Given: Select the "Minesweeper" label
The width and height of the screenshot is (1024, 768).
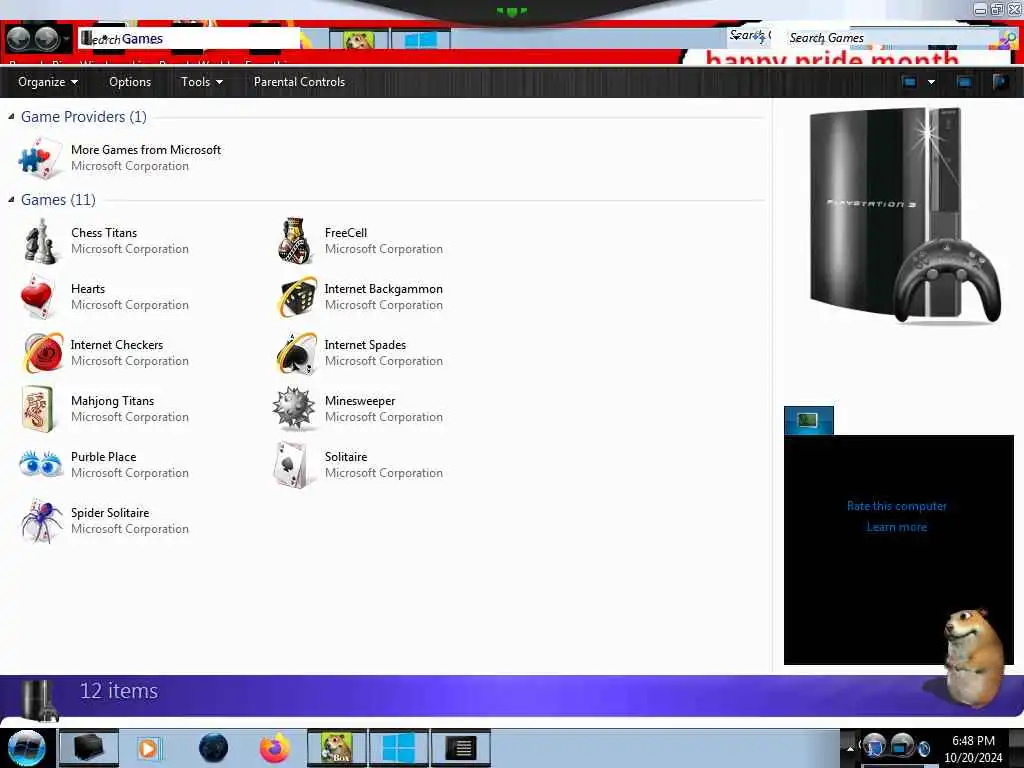Looking at the screenshot, I should [x=360, y=401].
